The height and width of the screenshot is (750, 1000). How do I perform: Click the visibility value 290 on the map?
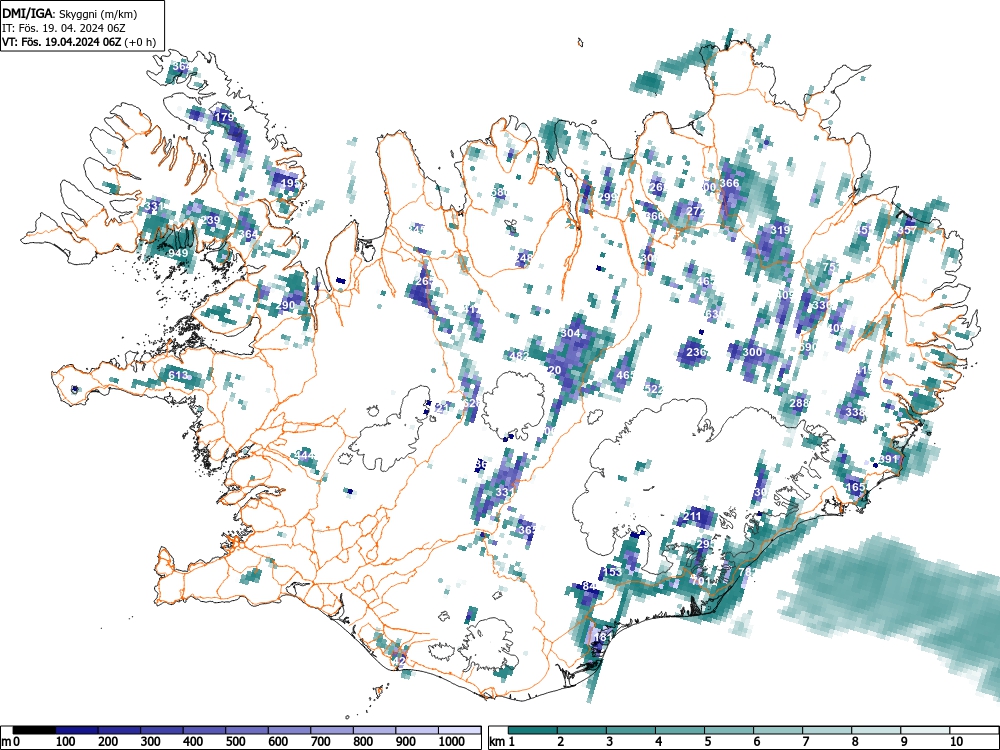[x=286, y=305]
